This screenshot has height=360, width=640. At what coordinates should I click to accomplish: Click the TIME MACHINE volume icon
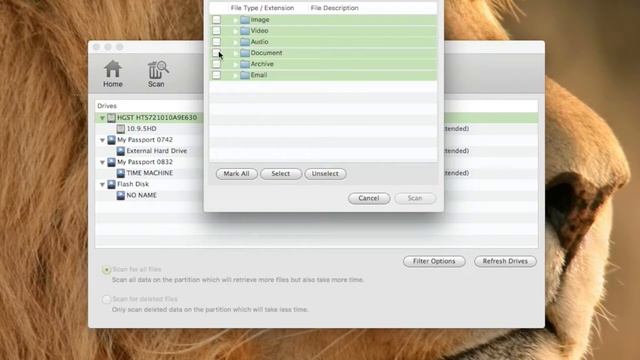[x=121, y=173]
